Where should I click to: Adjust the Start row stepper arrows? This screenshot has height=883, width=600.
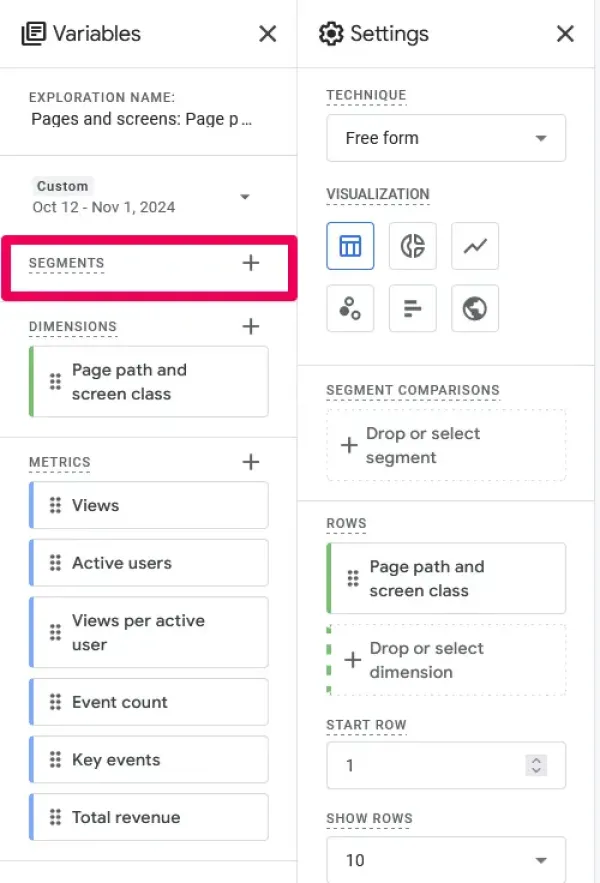(536, 765)
